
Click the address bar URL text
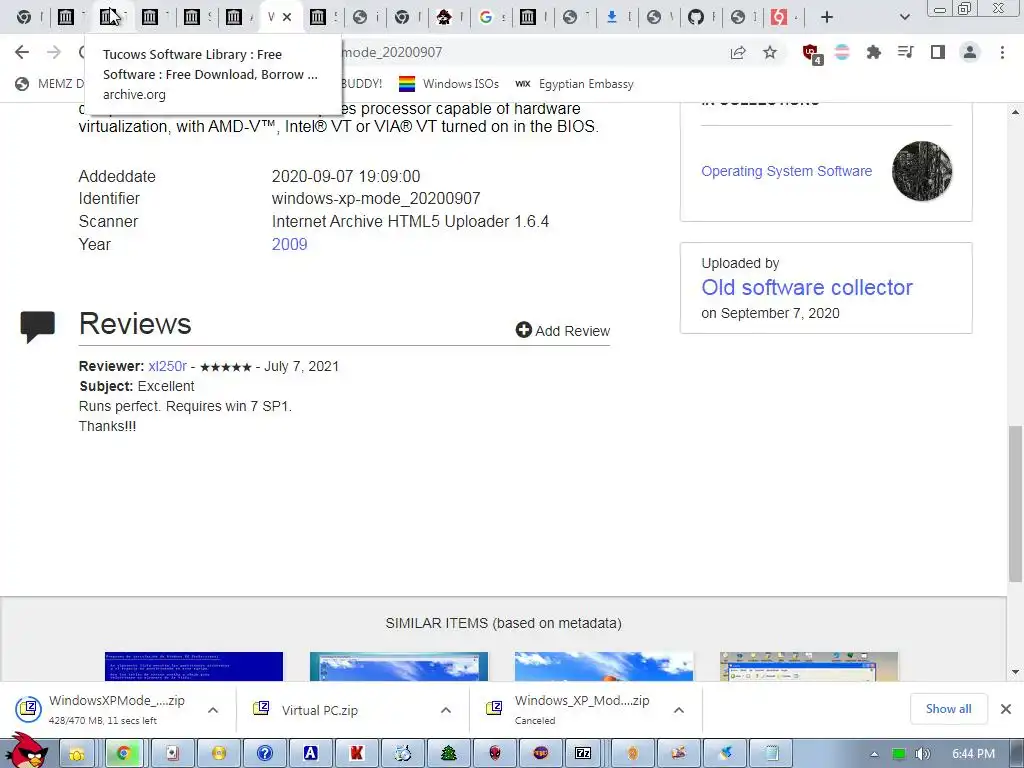click(x=392, y=52)
